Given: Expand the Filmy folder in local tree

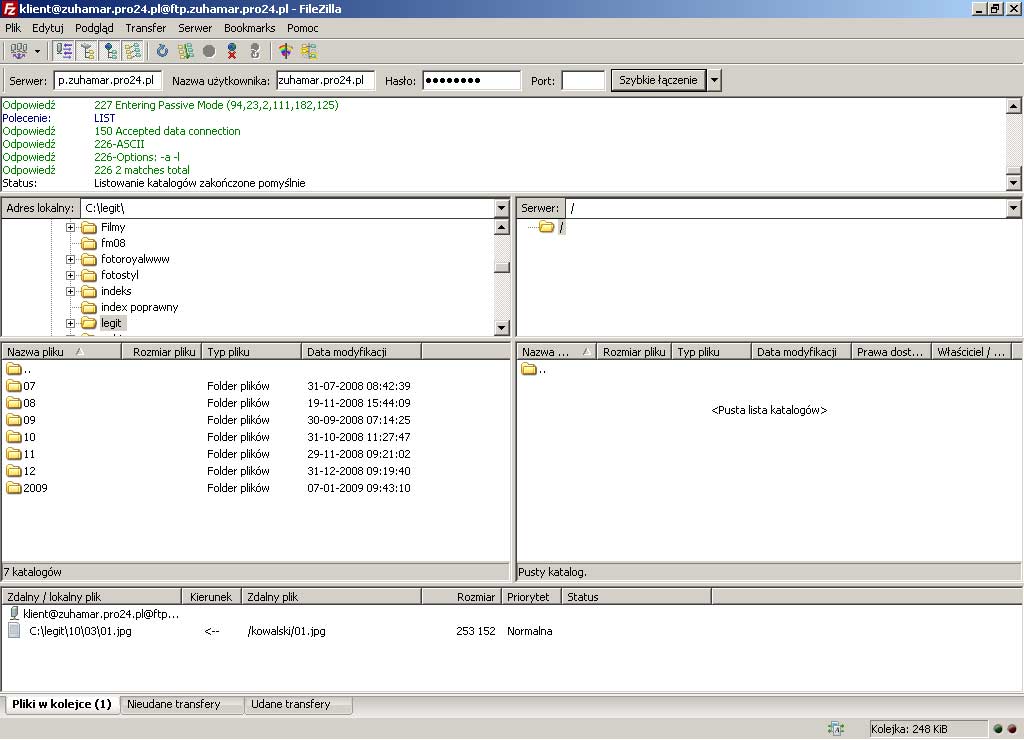Looking at the screenshot, I should coord(71,227).
